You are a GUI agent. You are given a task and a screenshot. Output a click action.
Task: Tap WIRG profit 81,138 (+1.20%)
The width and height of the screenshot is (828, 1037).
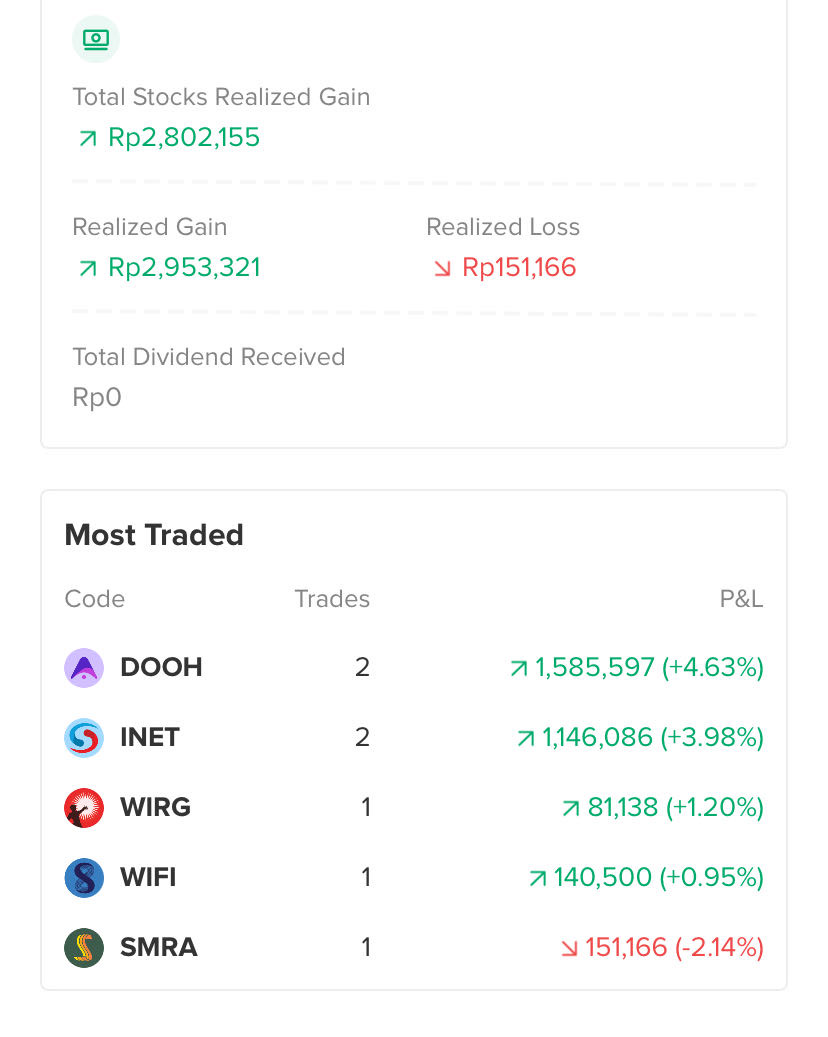point(663,808)
